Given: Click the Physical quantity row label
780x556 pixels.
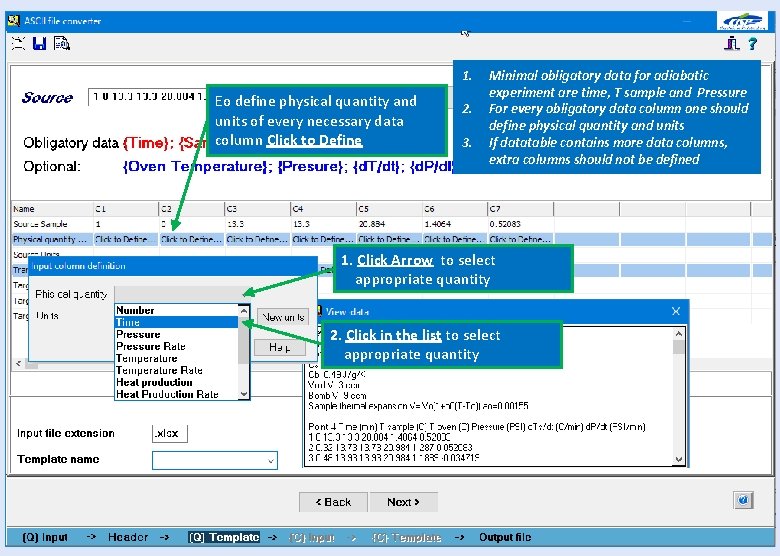Looking at the screenshot, I should pos(52,239).
